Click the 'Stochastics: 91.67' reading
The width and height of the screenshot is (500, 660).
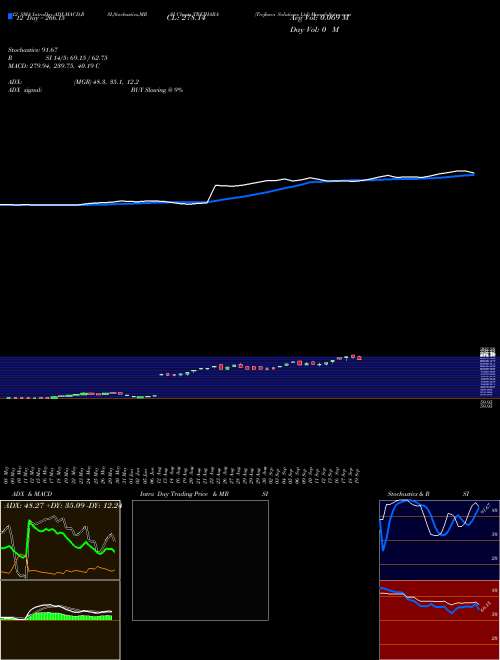33,50
